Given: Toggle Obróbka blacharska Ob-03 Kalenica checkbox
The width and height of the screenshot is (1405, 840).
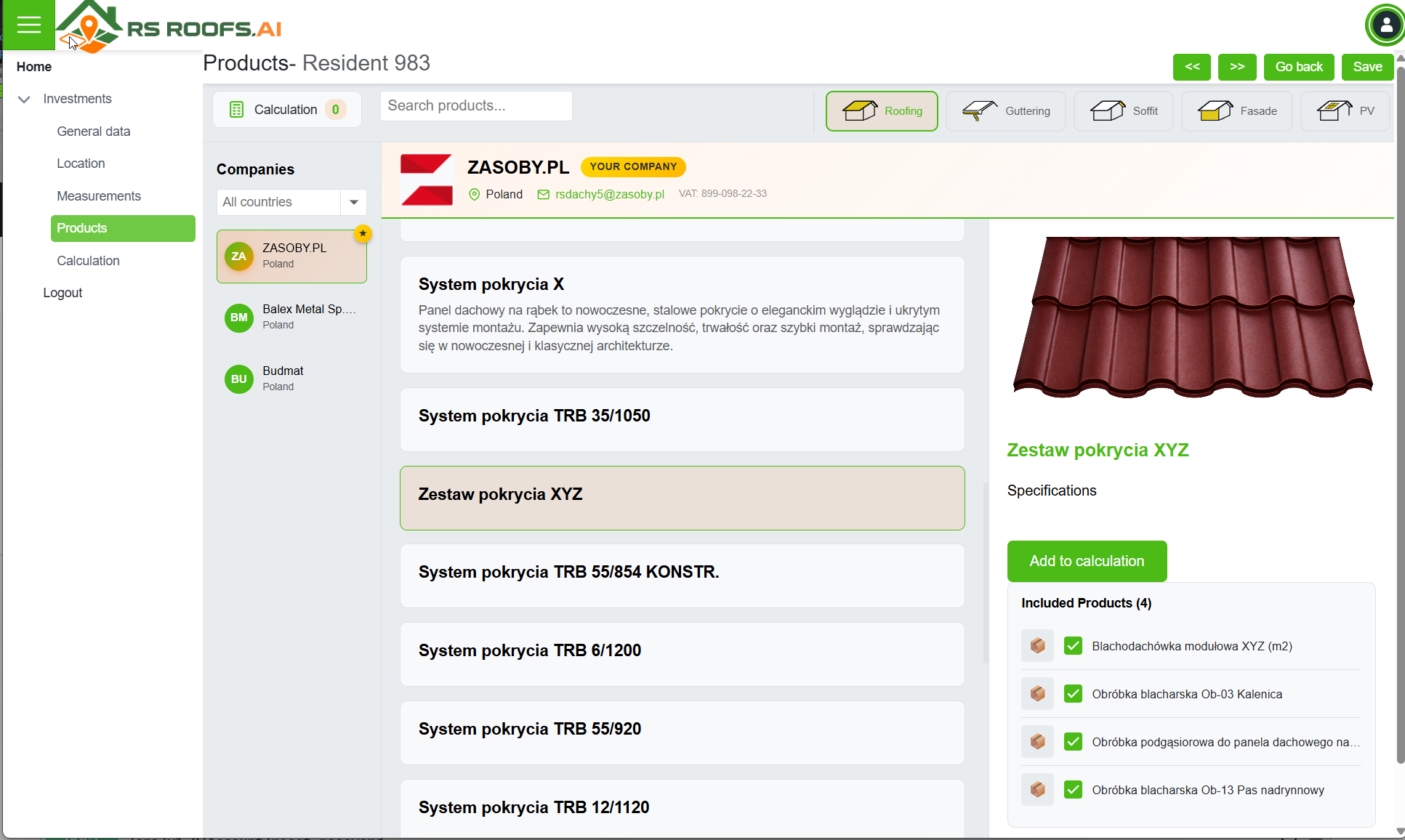Looking at the screenshot, I should tap(1073, 694).
